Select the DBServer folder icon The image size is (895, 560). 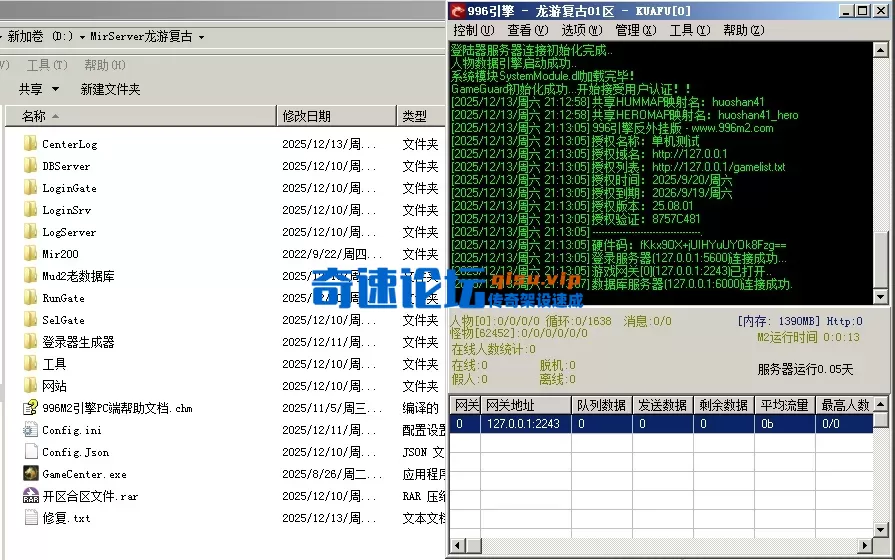30,166
